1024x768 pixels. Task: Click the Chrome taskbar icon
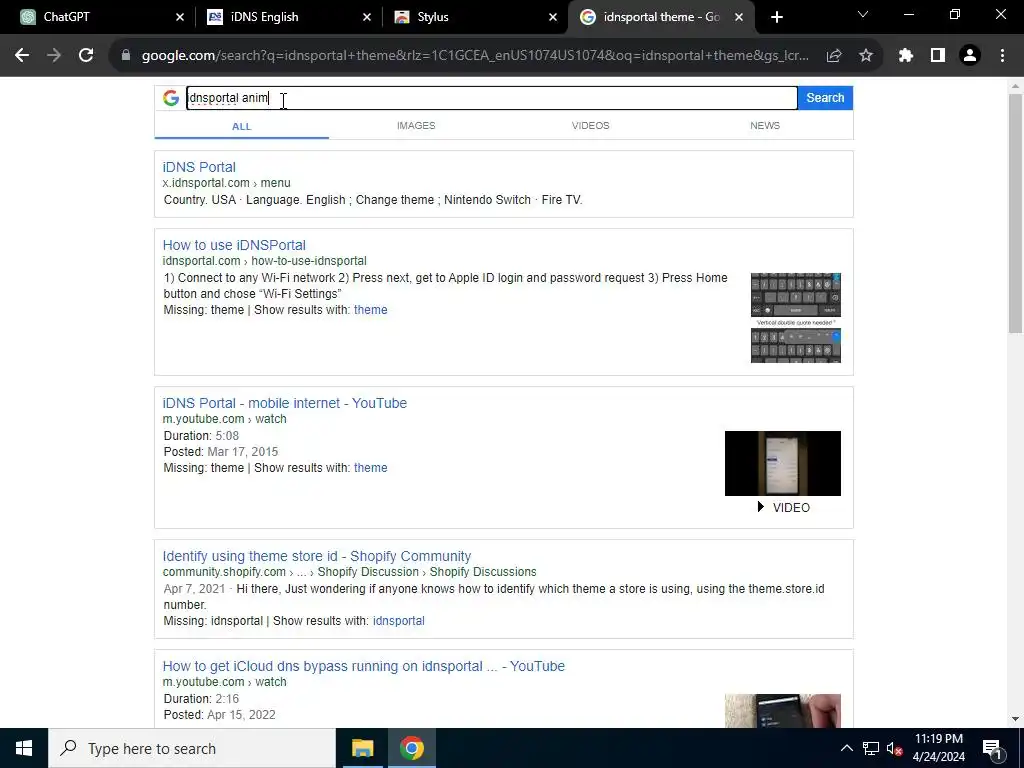411,748
